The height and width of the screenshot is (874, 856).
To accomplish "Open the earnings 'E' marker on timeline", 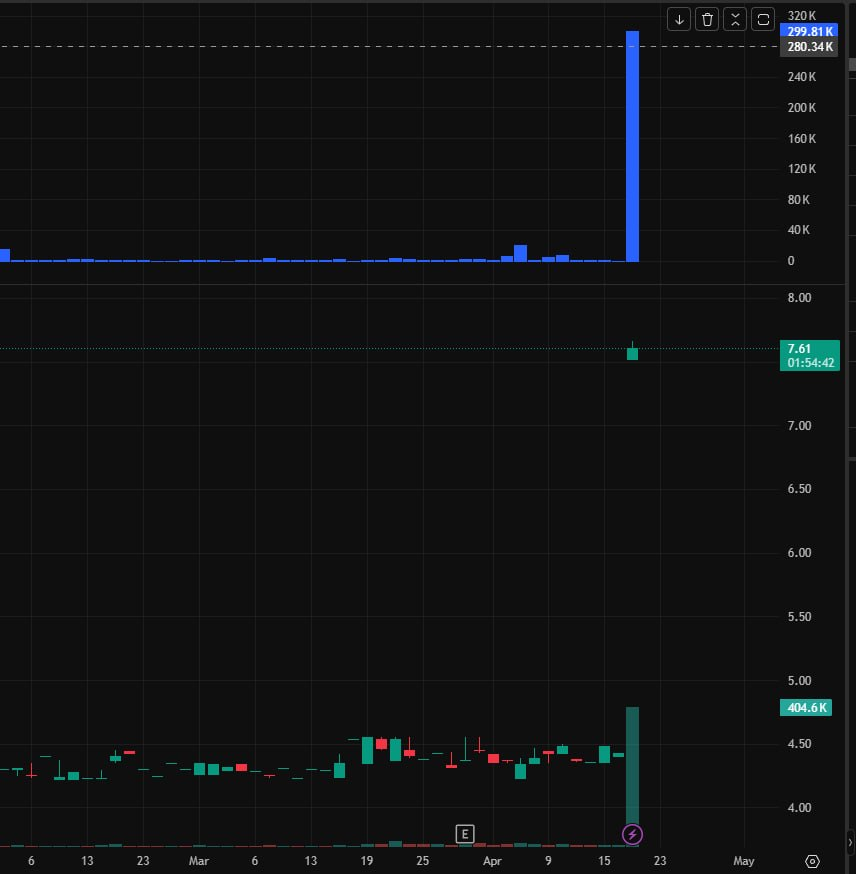I will tap(465, 834).
